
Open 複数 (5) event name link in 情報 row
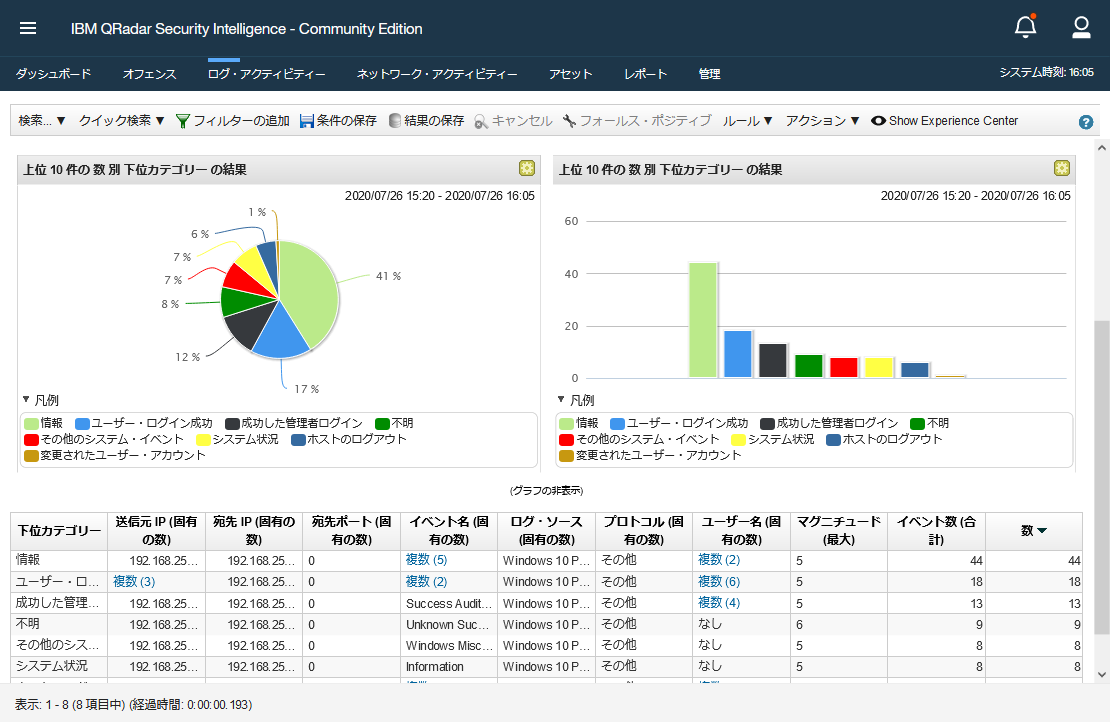pos(426,560)
